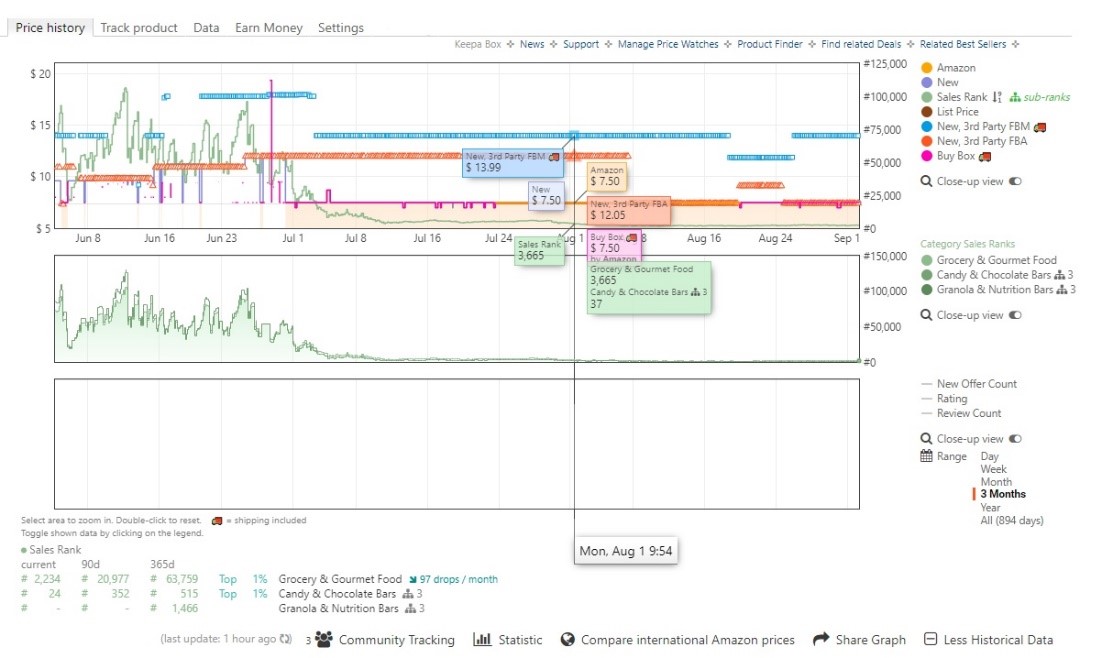The height and width of the screenshot is (658, 1102).
Task: Click the Candy & Chocolate Bars green dot
Action: click(927, 275)
